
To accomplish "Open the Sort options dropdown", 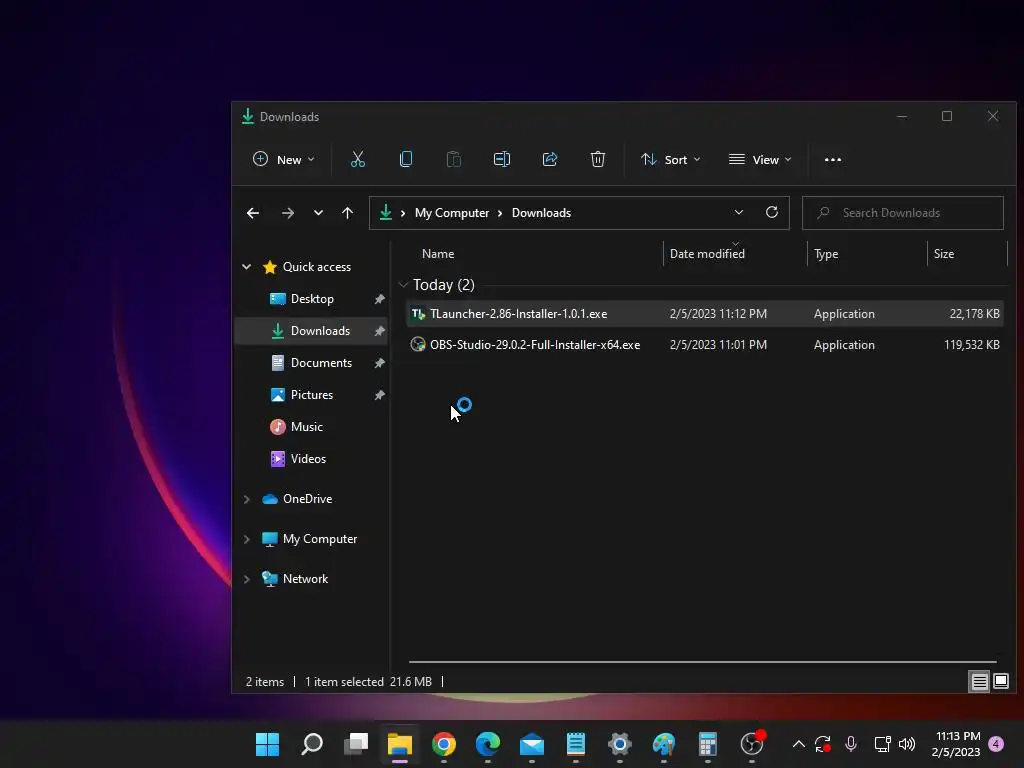I will click(671, 159).
